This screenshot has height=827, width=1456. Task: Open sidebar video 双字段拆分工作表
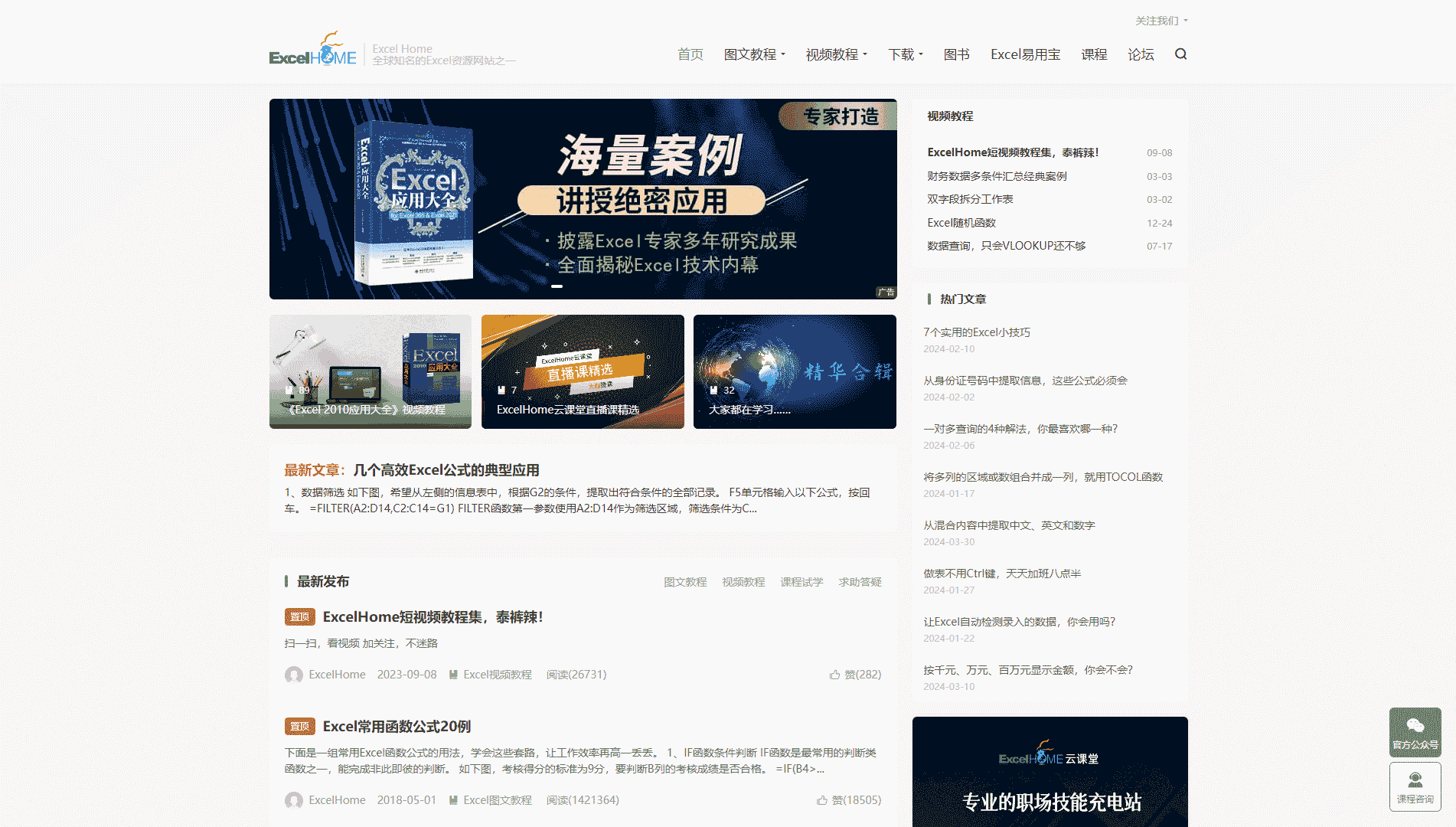pyautogui.click(x=970, y=199)
